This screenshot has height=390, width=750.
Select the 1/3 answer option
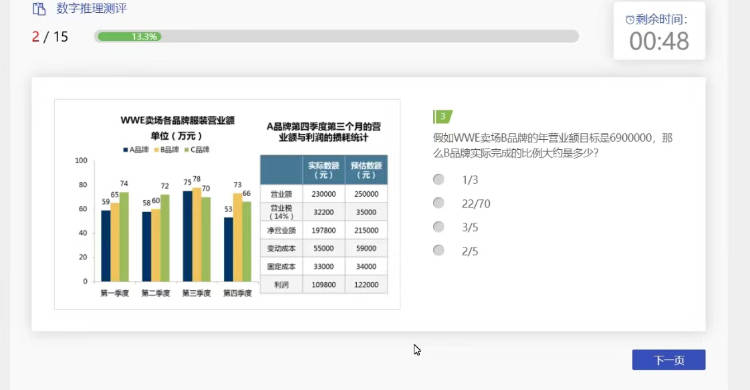point(439,179)
